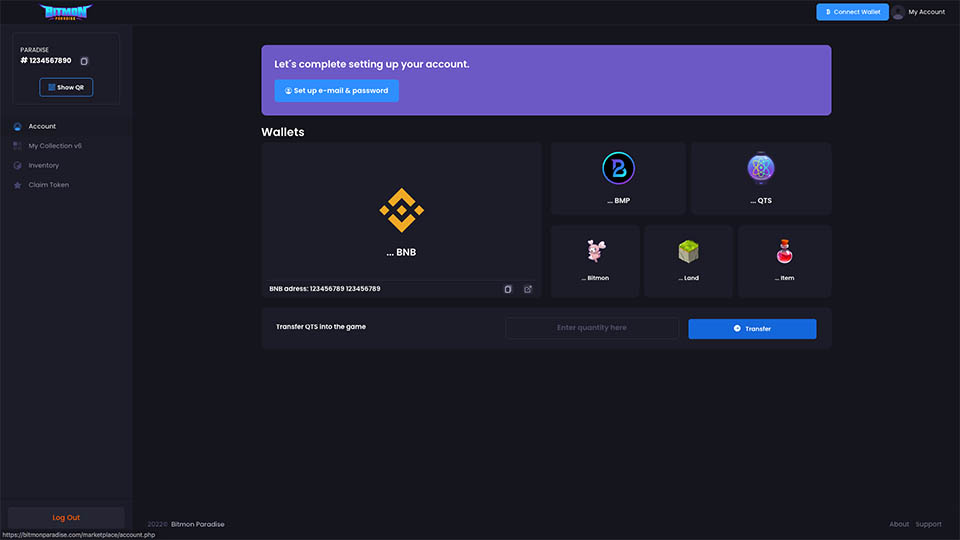This screenshot has height=540, width=960.
Task: Click the Transfer button
Action: 752,329
